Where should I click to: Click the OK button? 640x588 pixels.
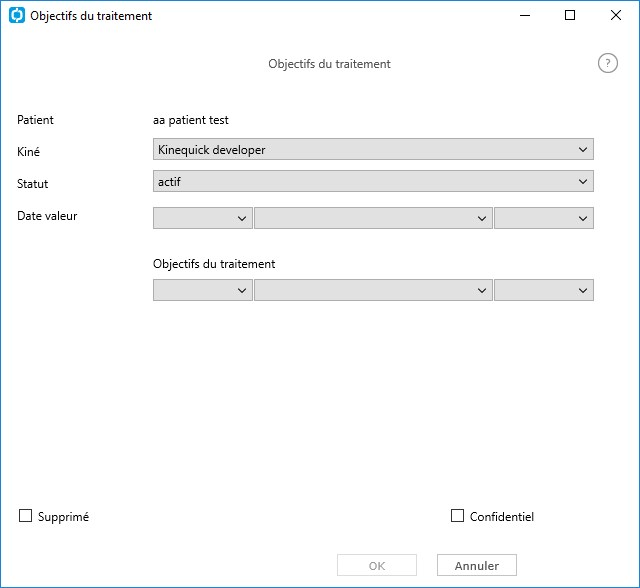pos(377,565)
